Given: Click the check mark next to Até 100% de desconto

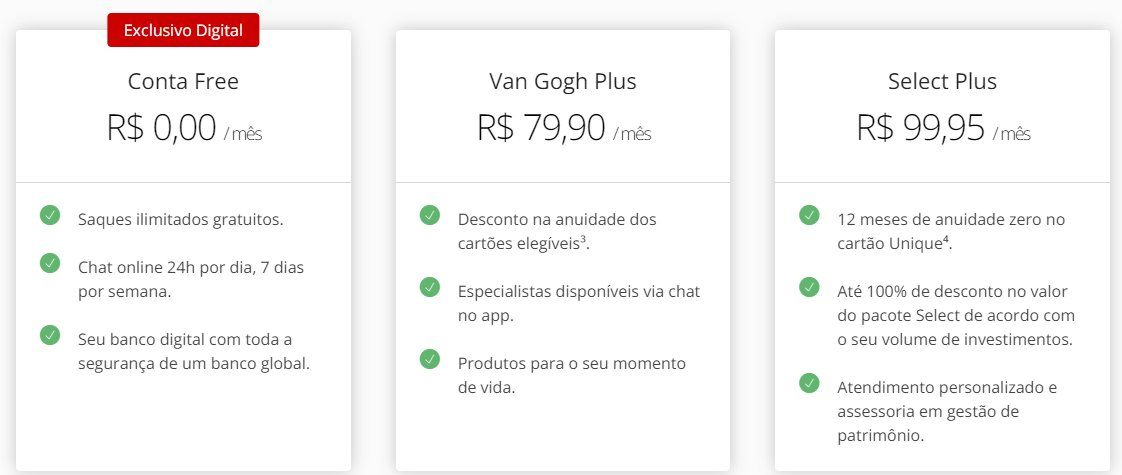Looking at the screenshot, I should (x=809, y=287).
